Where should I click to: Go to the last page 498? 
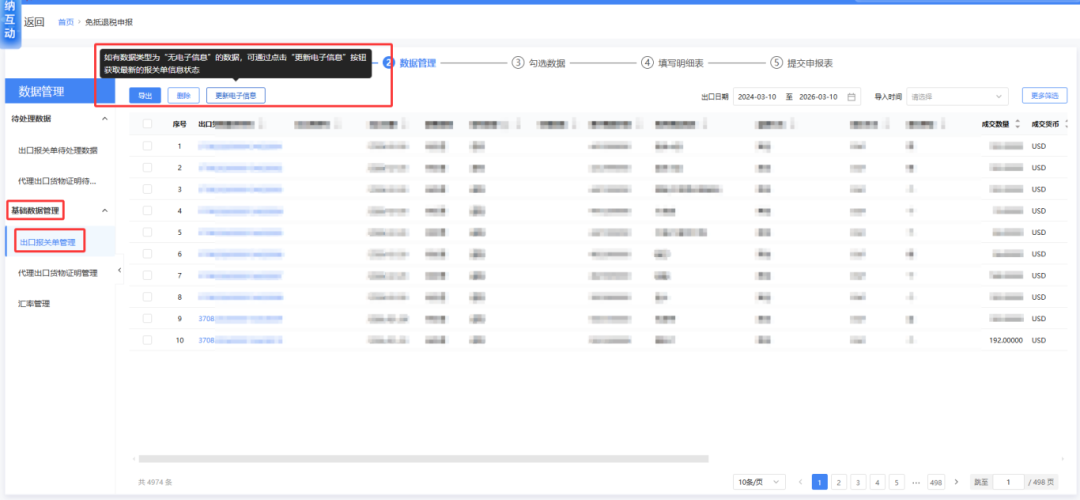936,482
